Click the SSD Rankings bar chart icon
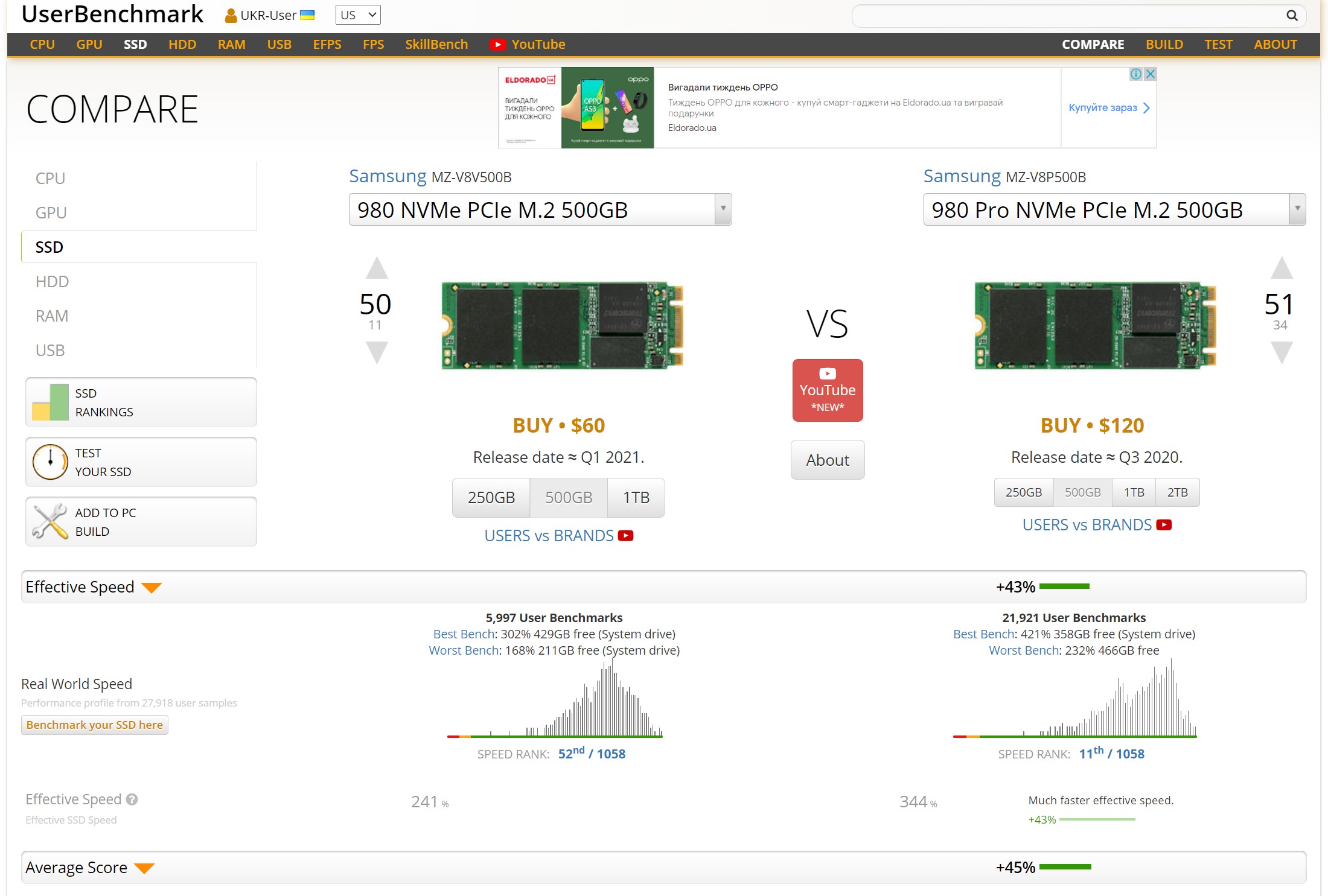 click(x=50, y=402)
